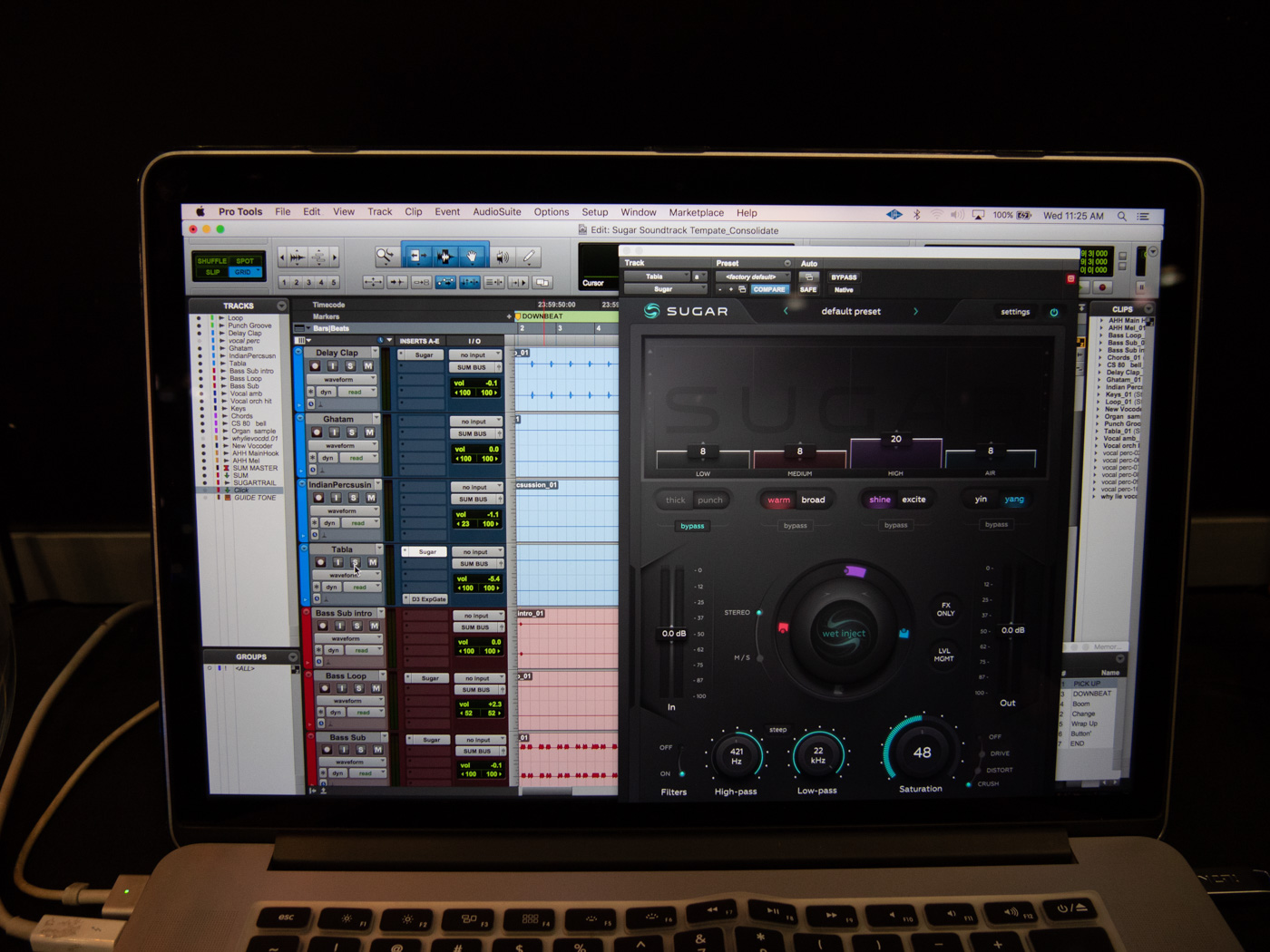Open the macOS Spotlight search icon

pyautogui.click(x=1122, y=216)
